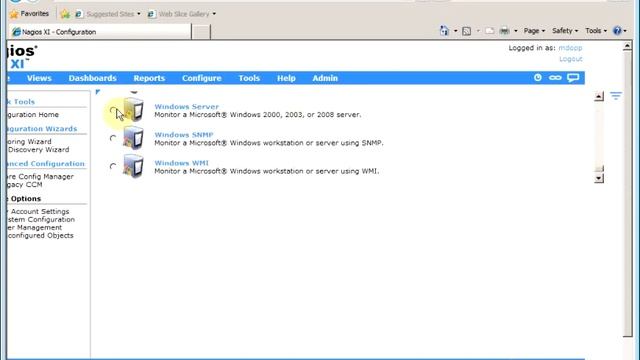Expand the Home button dropdown arrow
The height and width of the screenshot is (360, 640).
pos(456,31)
